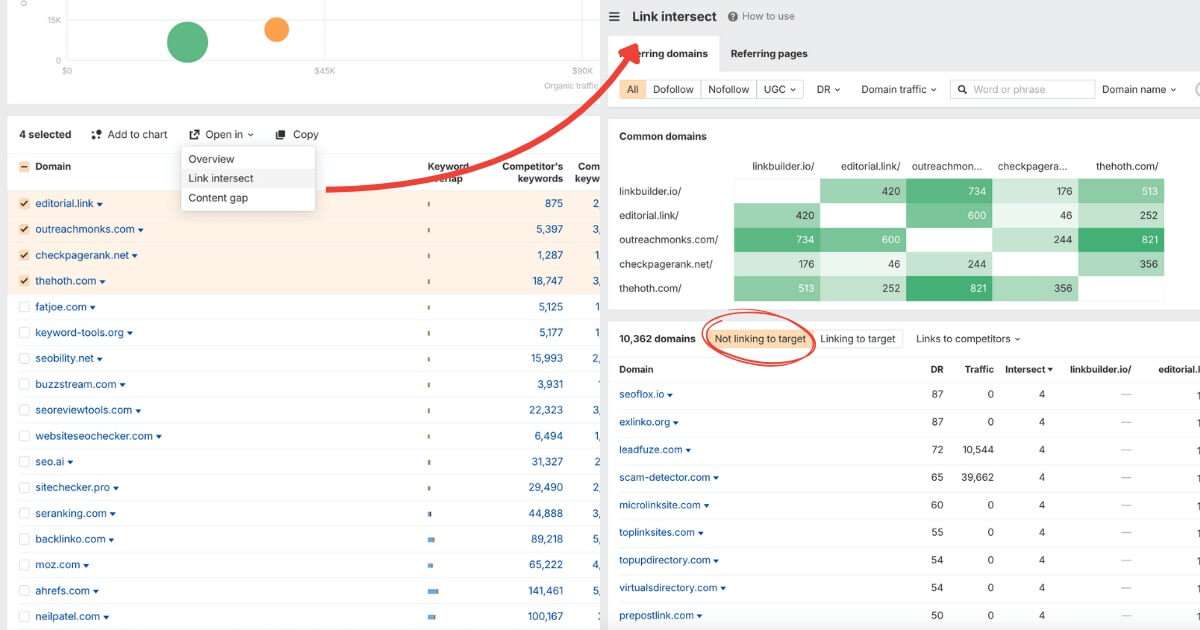1200x630 pixels.
Task: Select Content gap from the menu
Action: (218, 198)
